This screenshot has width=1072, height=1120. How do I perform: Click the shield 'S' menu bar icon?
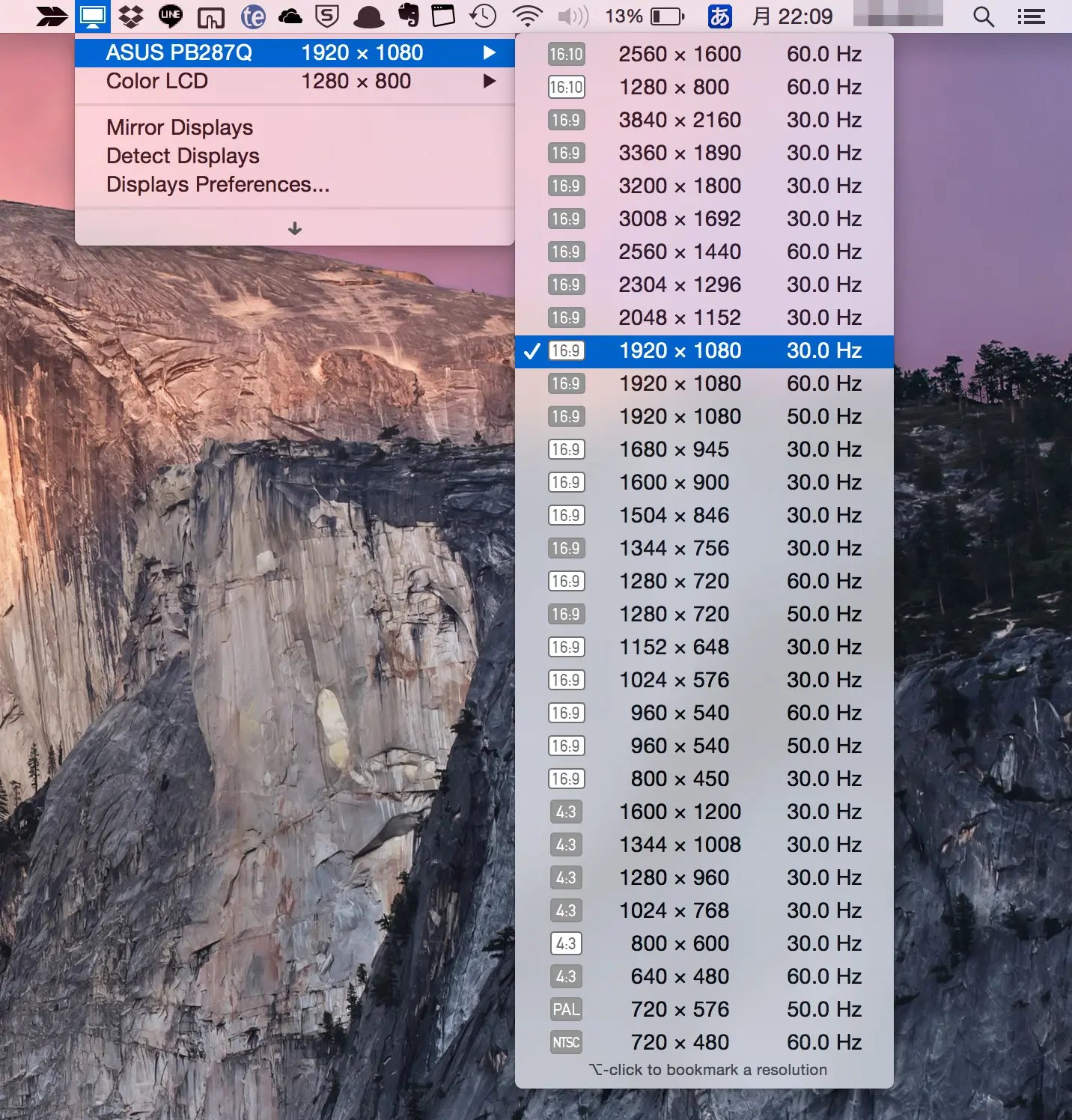click(x=327, y=16)
